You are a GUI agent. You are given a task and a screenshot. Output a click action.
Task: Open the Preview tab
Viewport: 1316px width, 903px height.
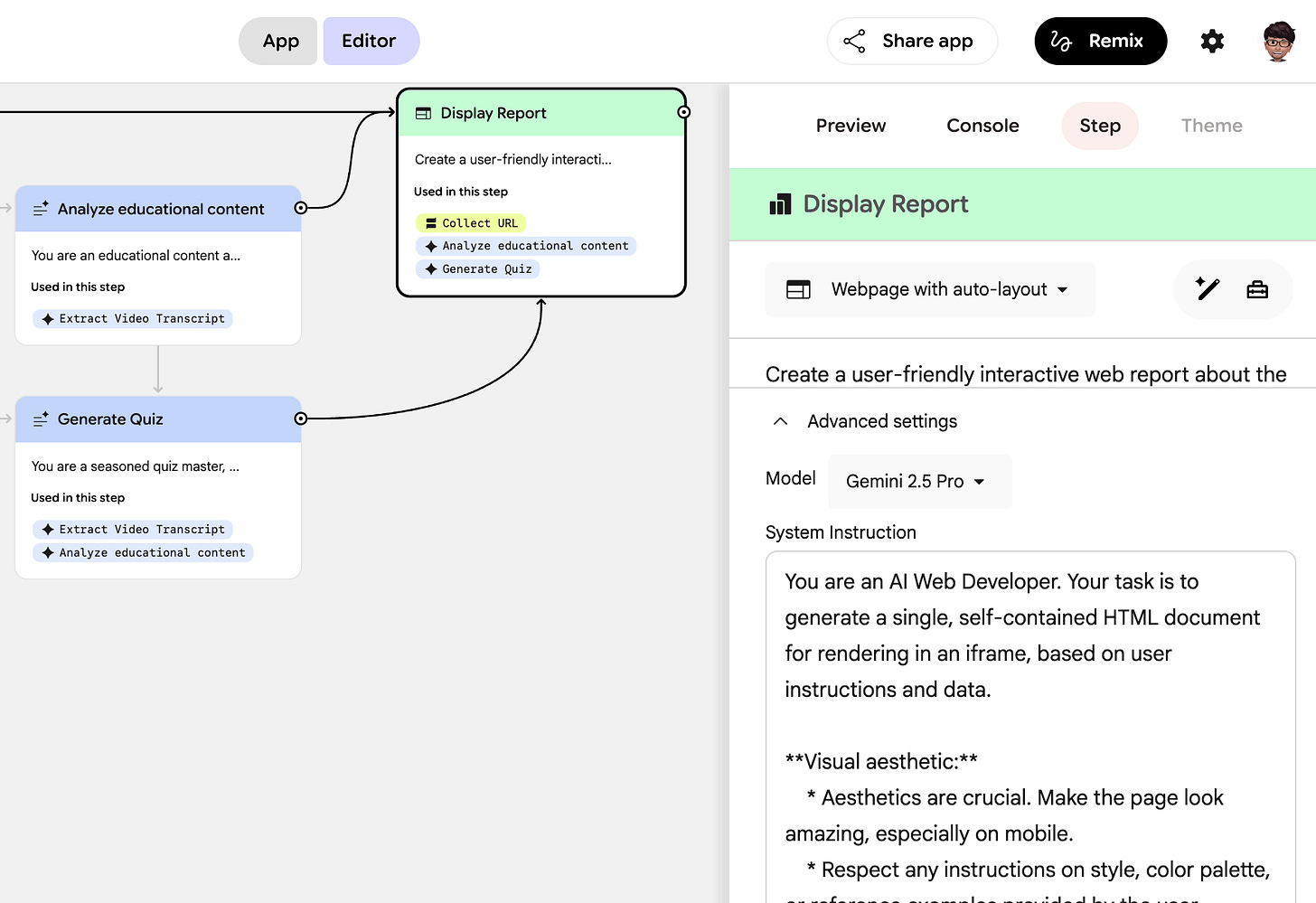851,126
